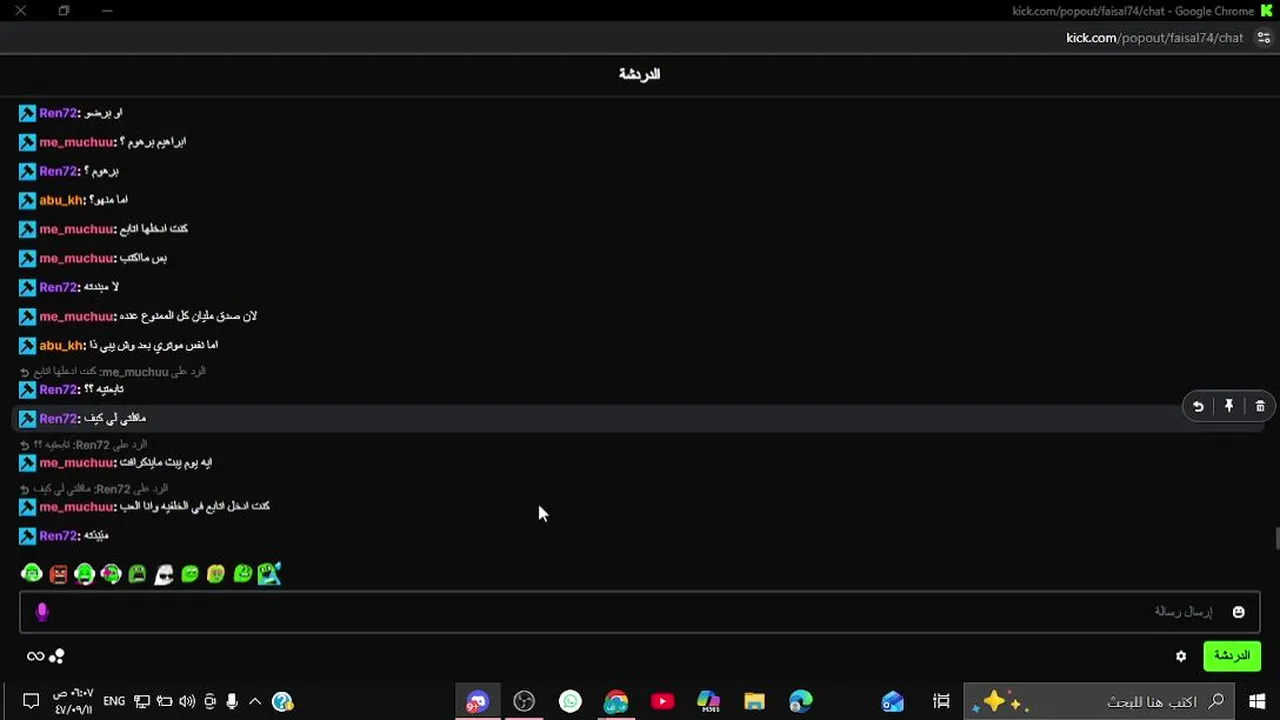The width and height of the screenshot is (1280, 720).
Task: Insert the red angry face emote
Action: tap(58, 574)
